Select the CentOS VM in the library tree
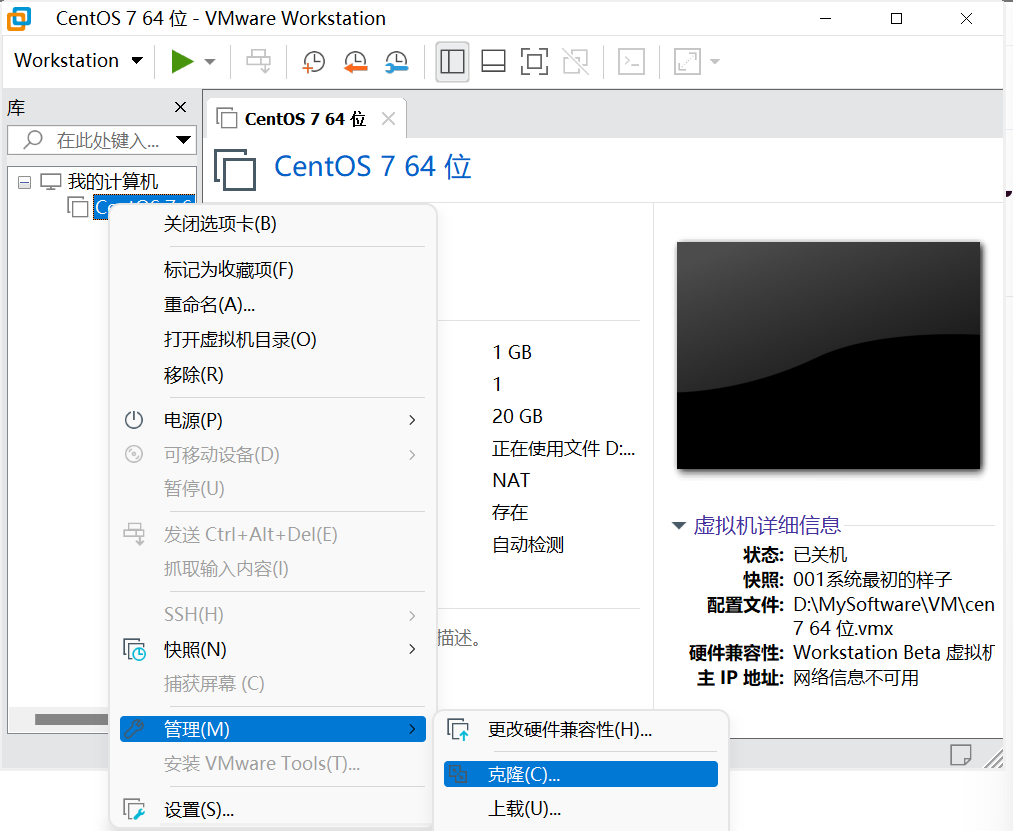The width and height of the screenshot is (1013, 831). [x=143, y=207]
